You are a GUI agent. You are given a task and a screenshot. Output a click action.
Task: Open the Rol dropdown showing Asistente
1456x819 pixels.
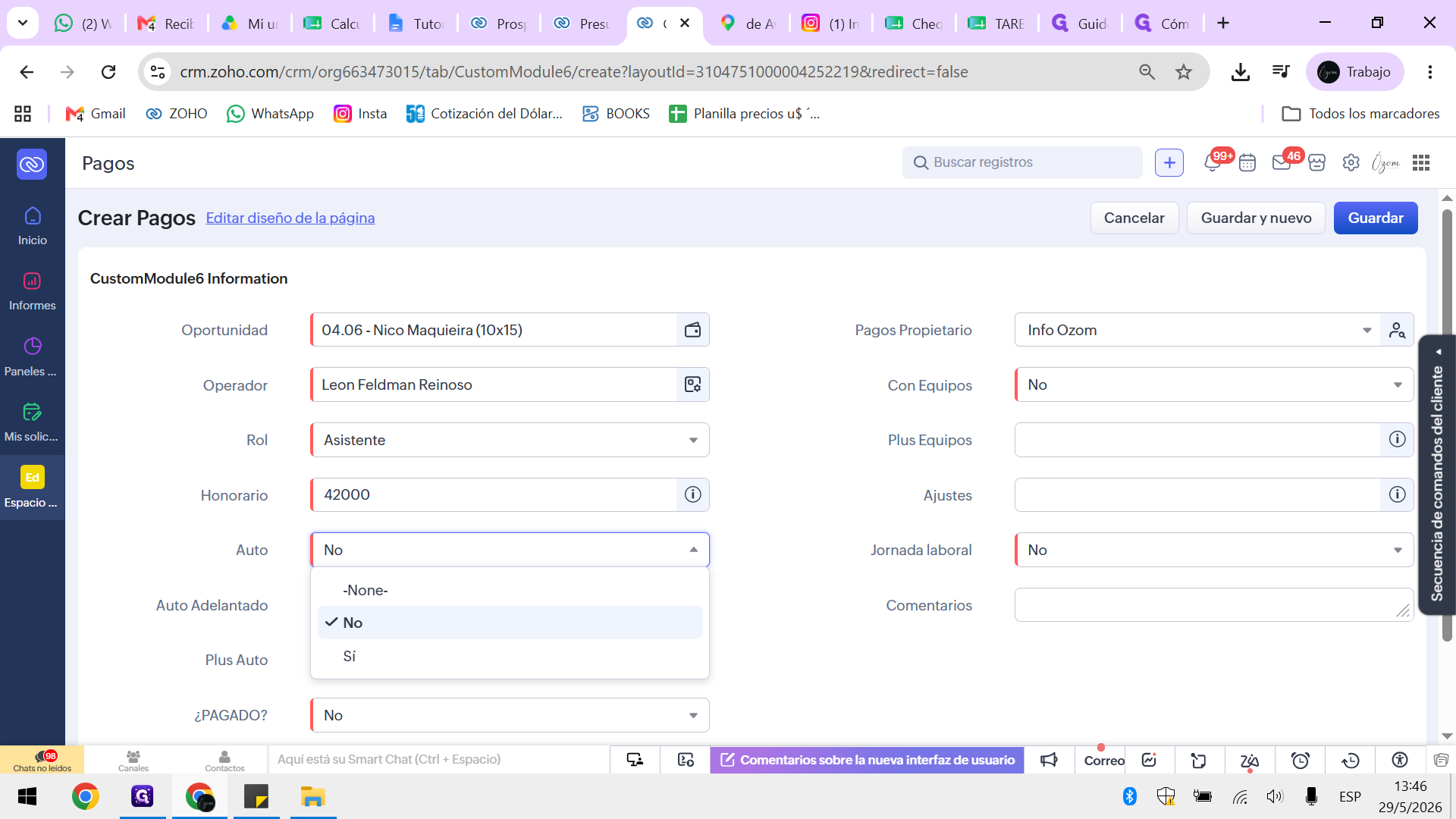510,440
